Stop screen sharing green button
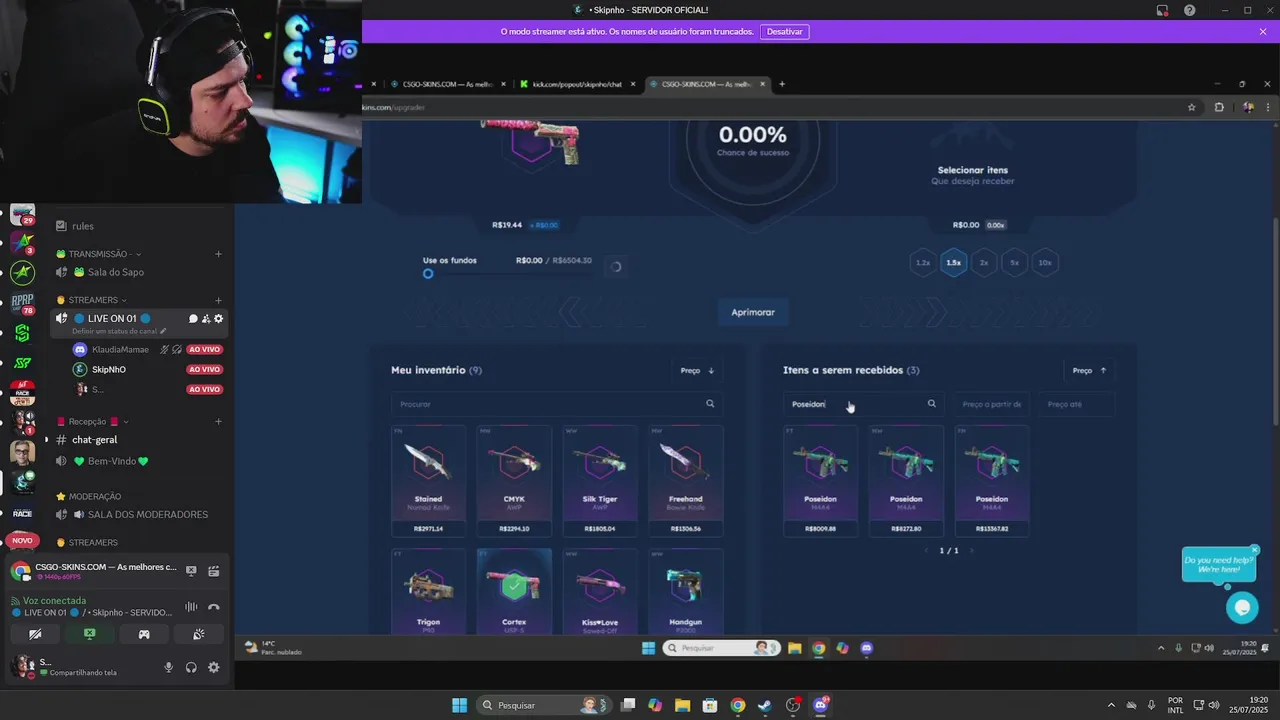Image resolution: width=1280 pixels, height=720 pixels. tap(89, 634)
